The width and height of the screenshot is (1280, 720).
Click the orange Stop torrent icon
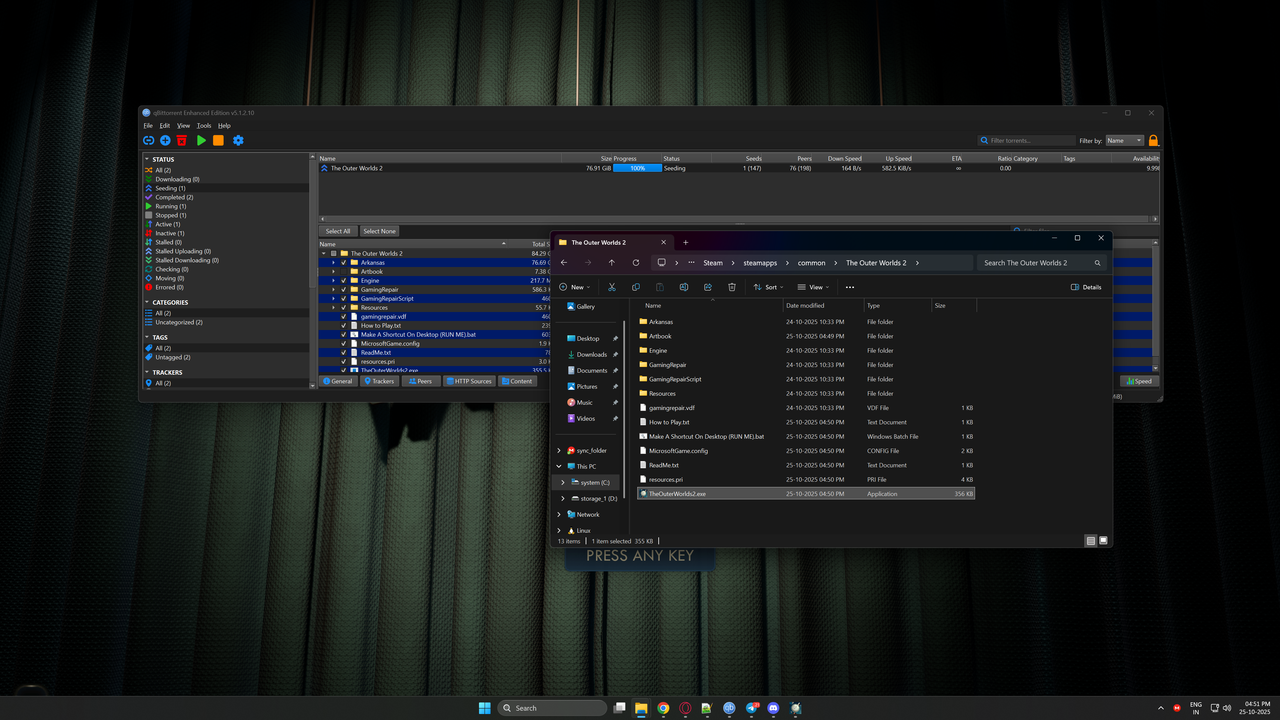click(218, 141)
